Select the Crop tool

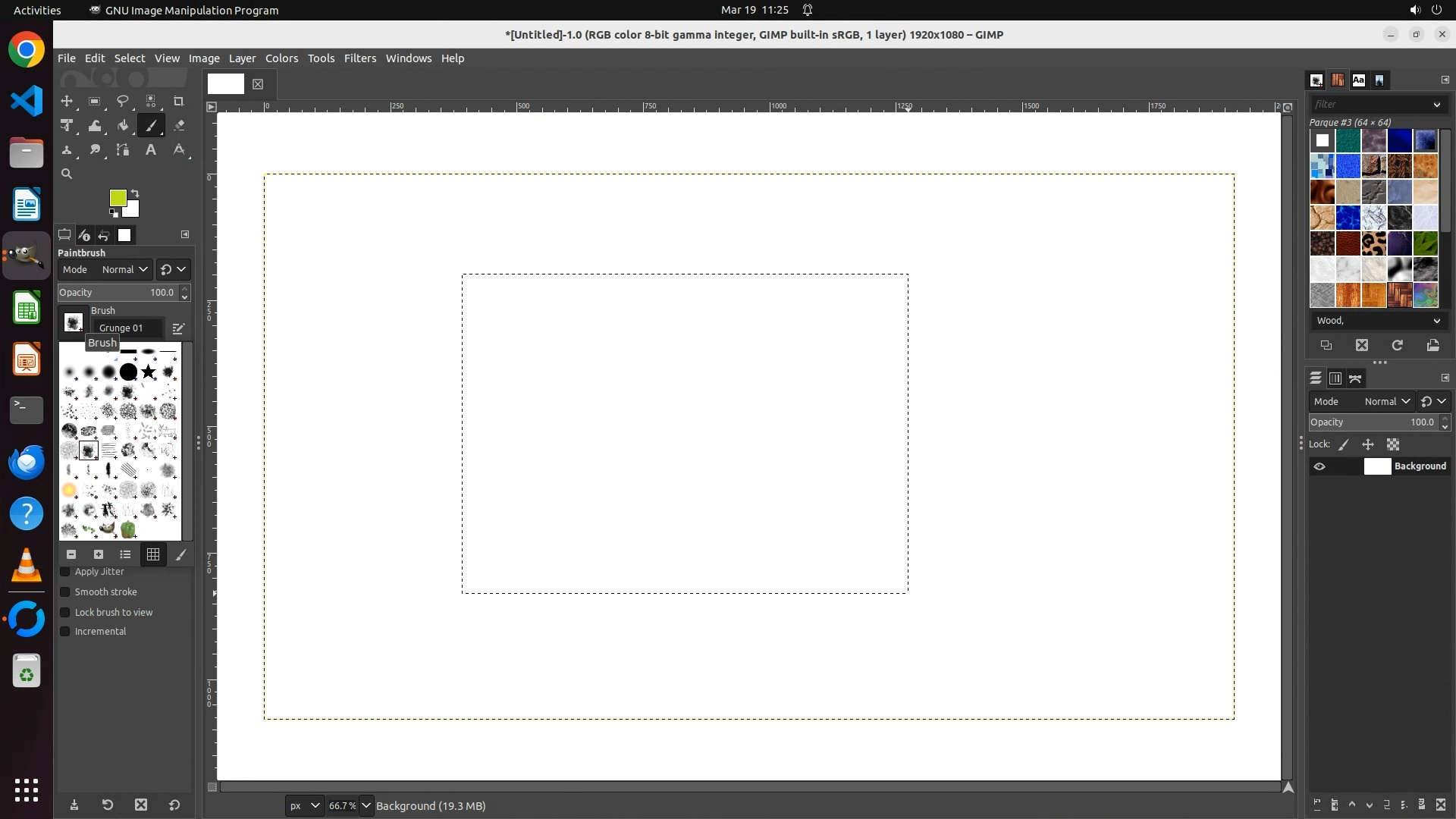pyautogui.click(x=179, y=102)
